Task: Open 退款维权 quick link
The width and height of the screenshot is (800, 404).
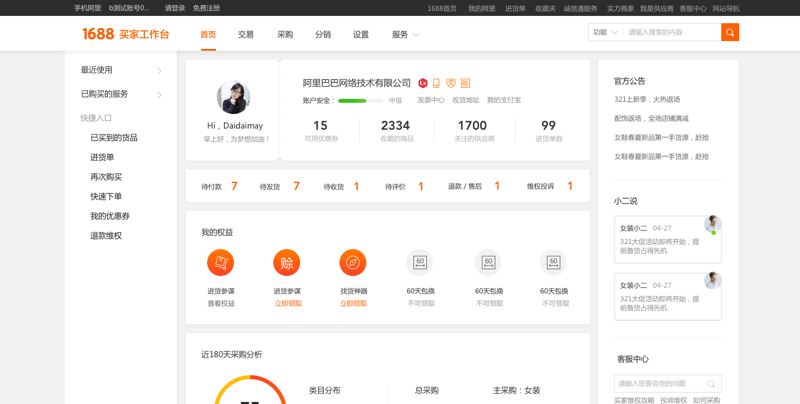Action: click(106, 236)
